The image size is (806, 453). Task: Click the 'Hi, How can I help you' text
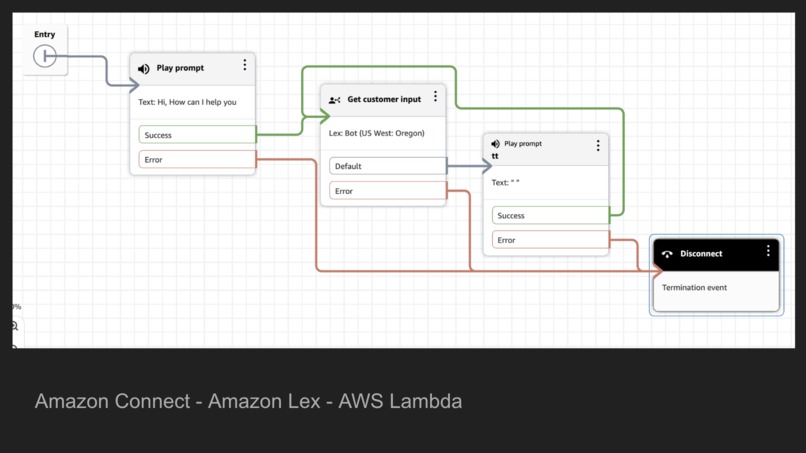tap(197, 102)
